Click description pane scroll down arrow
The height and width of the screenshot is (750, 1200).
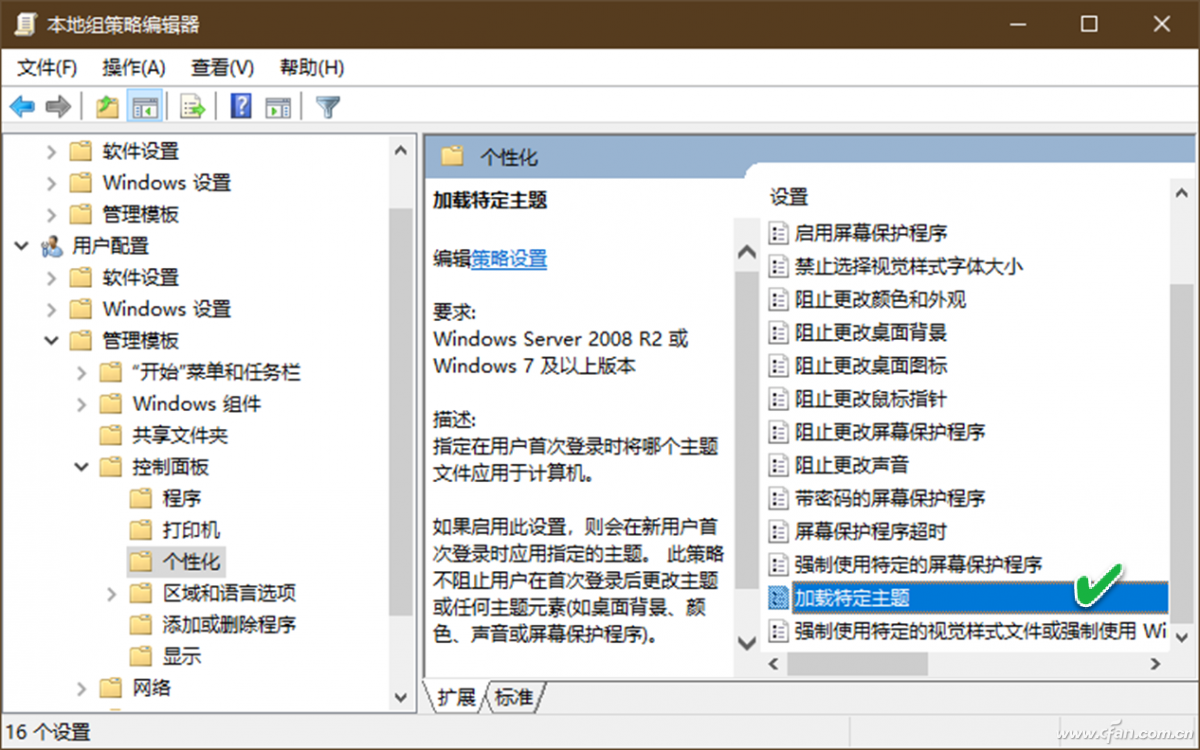[x=746, y=641]
